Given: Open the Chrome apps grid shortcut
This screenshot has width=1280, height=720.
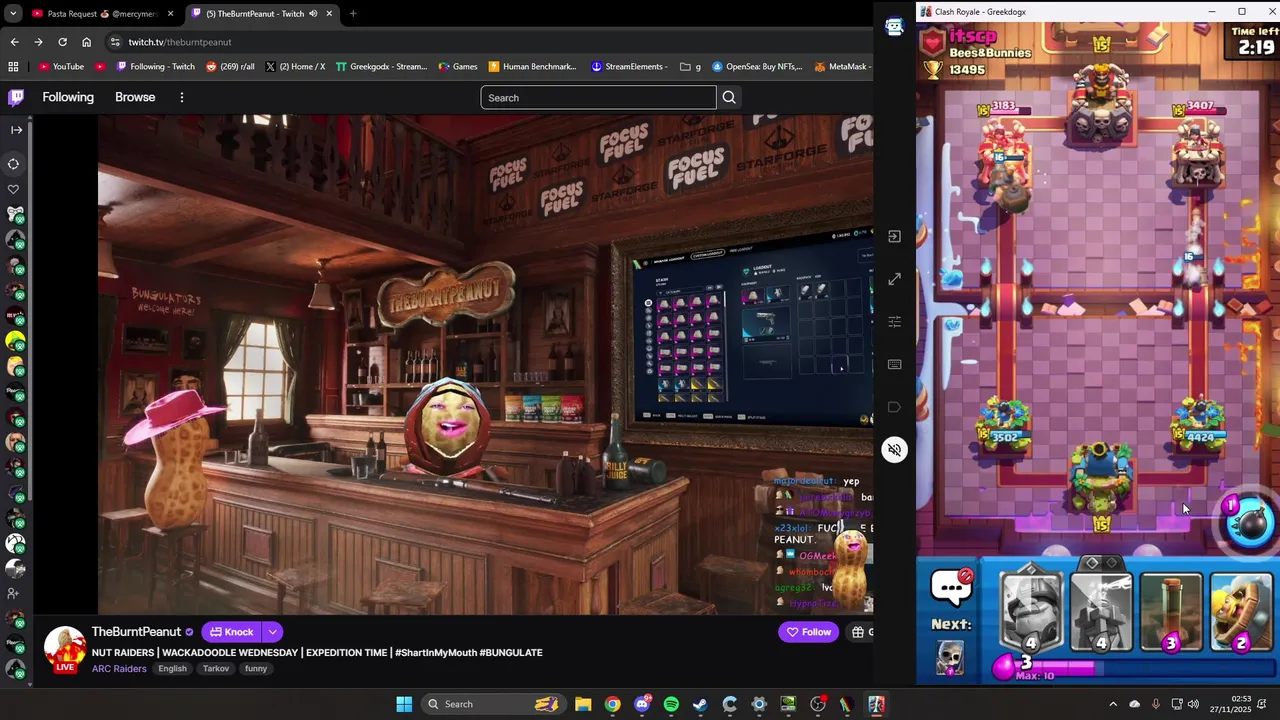Looking at the screenshot, I should pyautogui.click(x=13, y=67).
